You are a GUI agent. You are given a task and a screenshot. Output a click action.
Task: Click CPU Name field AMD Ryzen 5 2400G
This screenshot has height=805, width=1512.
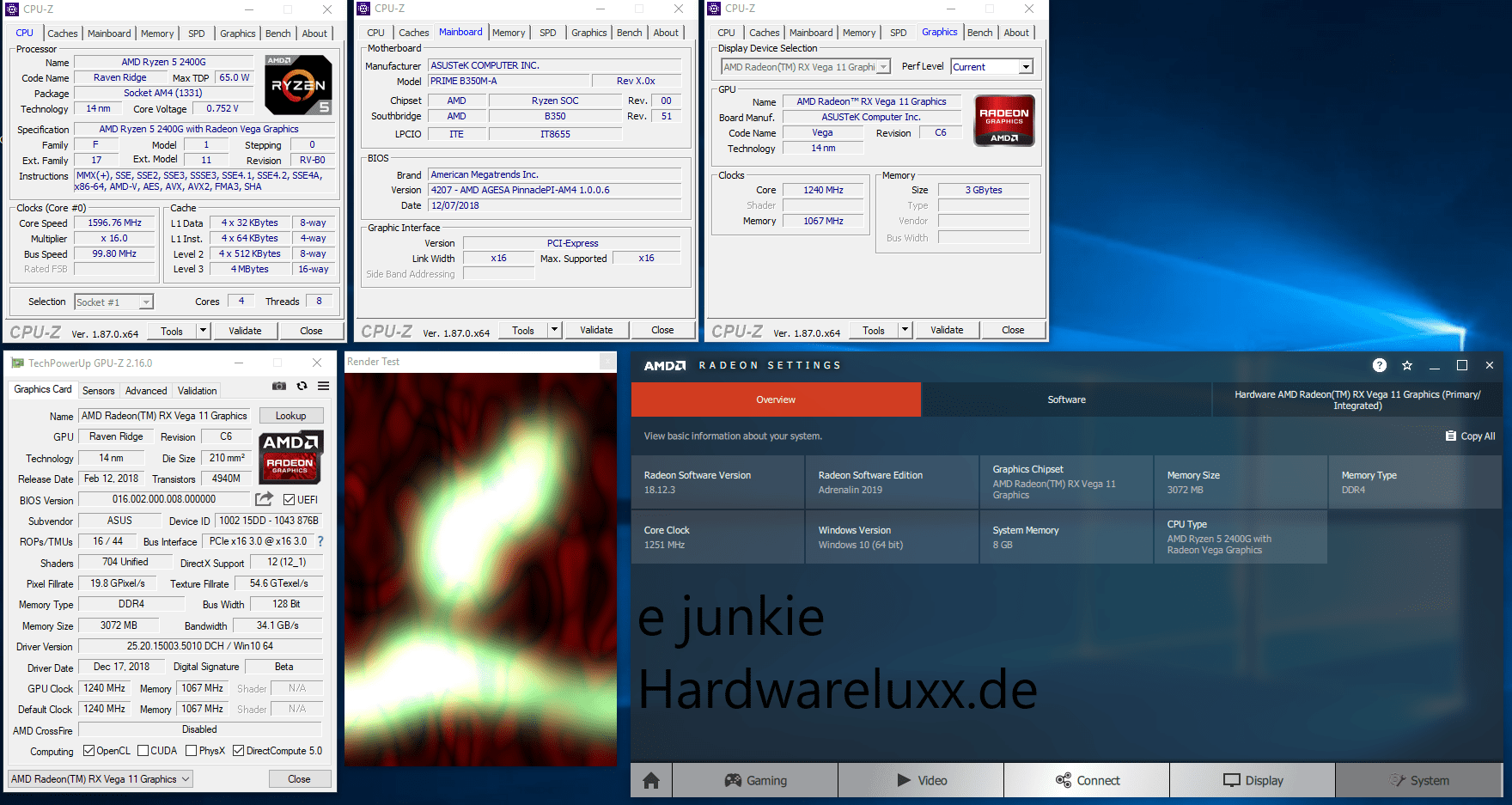click(163, 62)
